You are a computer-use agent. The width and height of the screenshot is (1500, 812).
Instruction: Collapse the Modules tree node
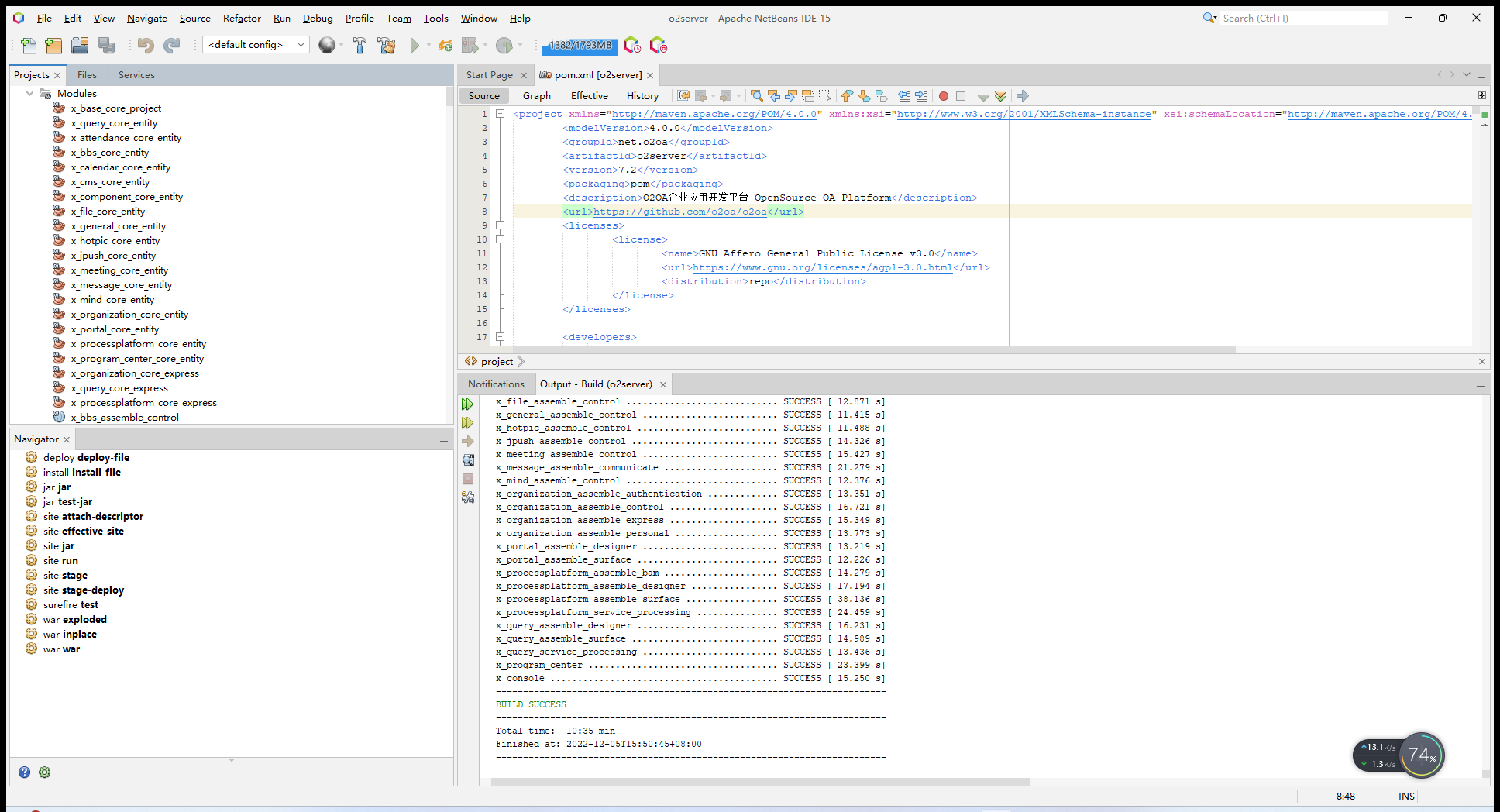[30, 94]
